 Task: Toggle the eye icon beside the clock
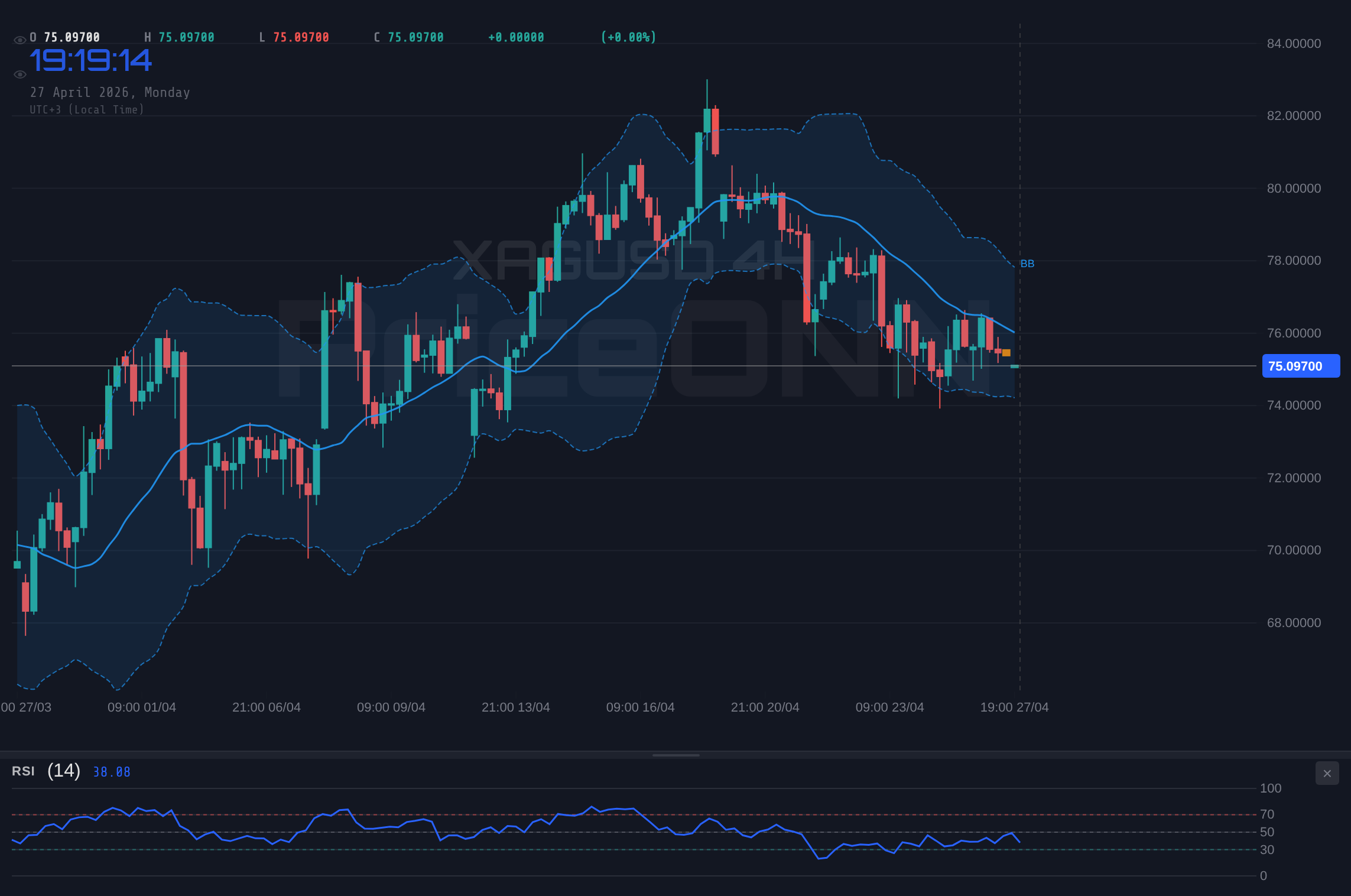point(20,74)
